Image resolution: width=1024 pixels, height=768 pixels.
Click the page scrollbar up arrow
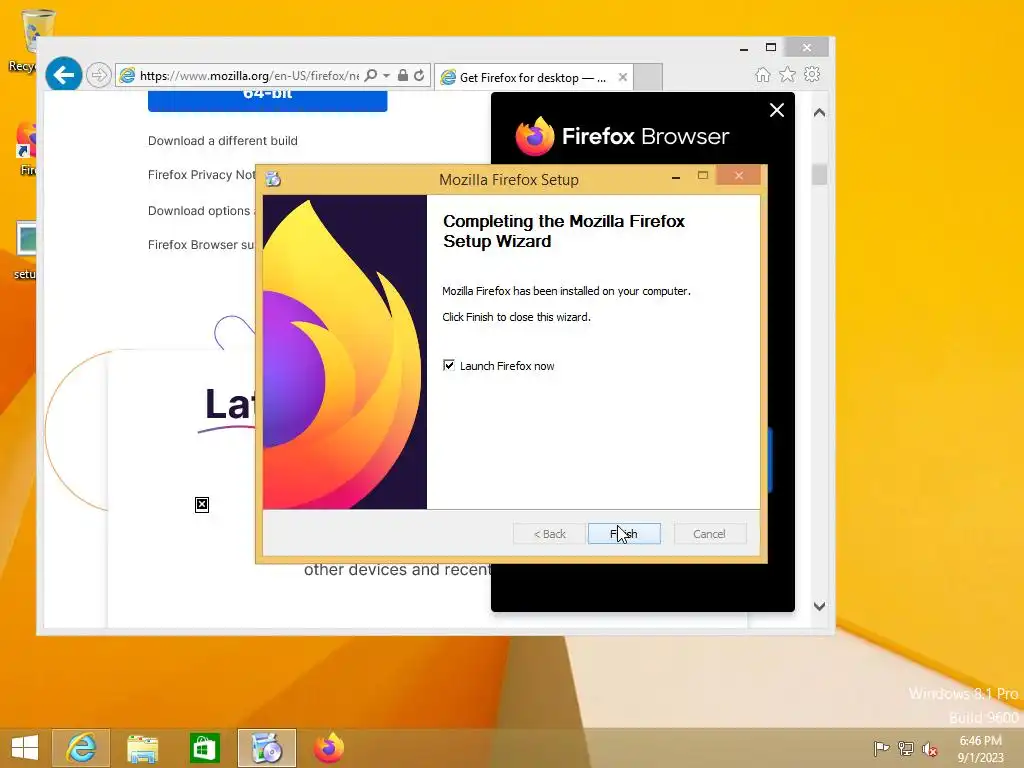click(820, 112)
